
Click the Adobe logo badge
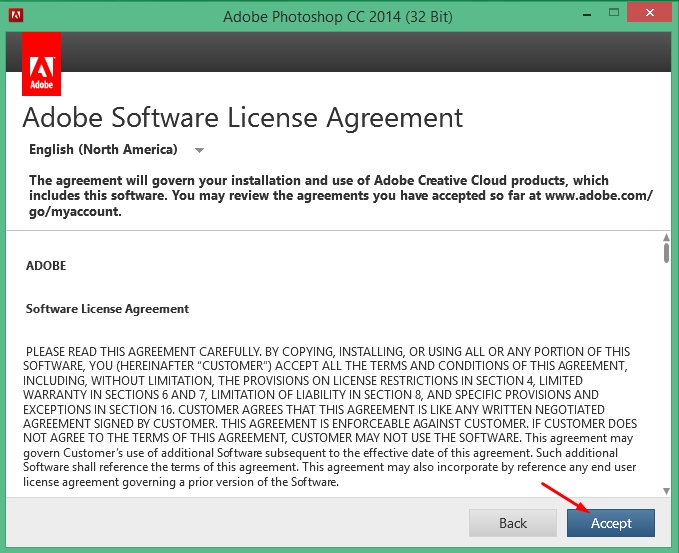[42, 64]
